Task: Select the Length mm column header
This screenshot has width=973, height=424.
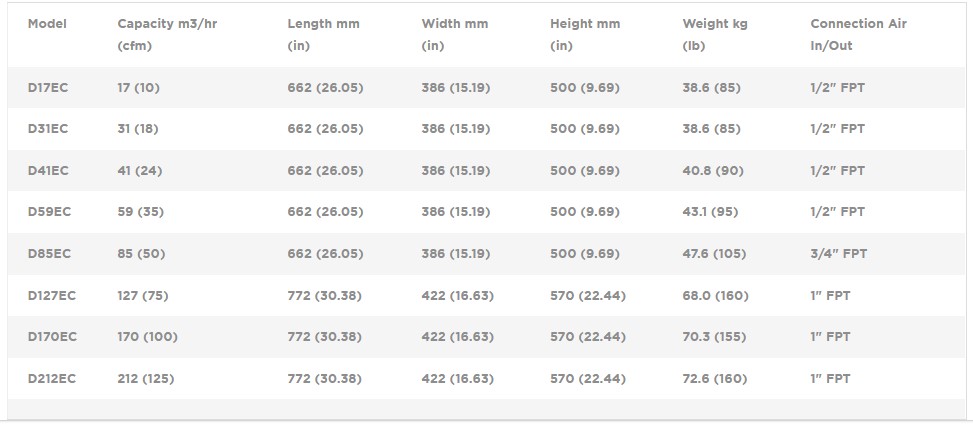Action: tap(323, 24)
